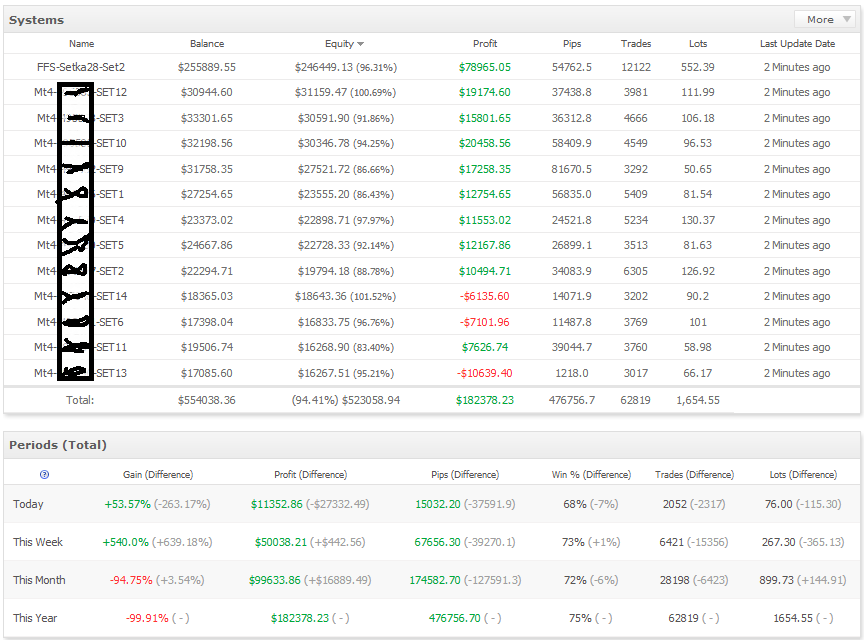The image size is (864, 640).
Task: Click Pips (Difference) column header
Action: (x=465, y=475)
